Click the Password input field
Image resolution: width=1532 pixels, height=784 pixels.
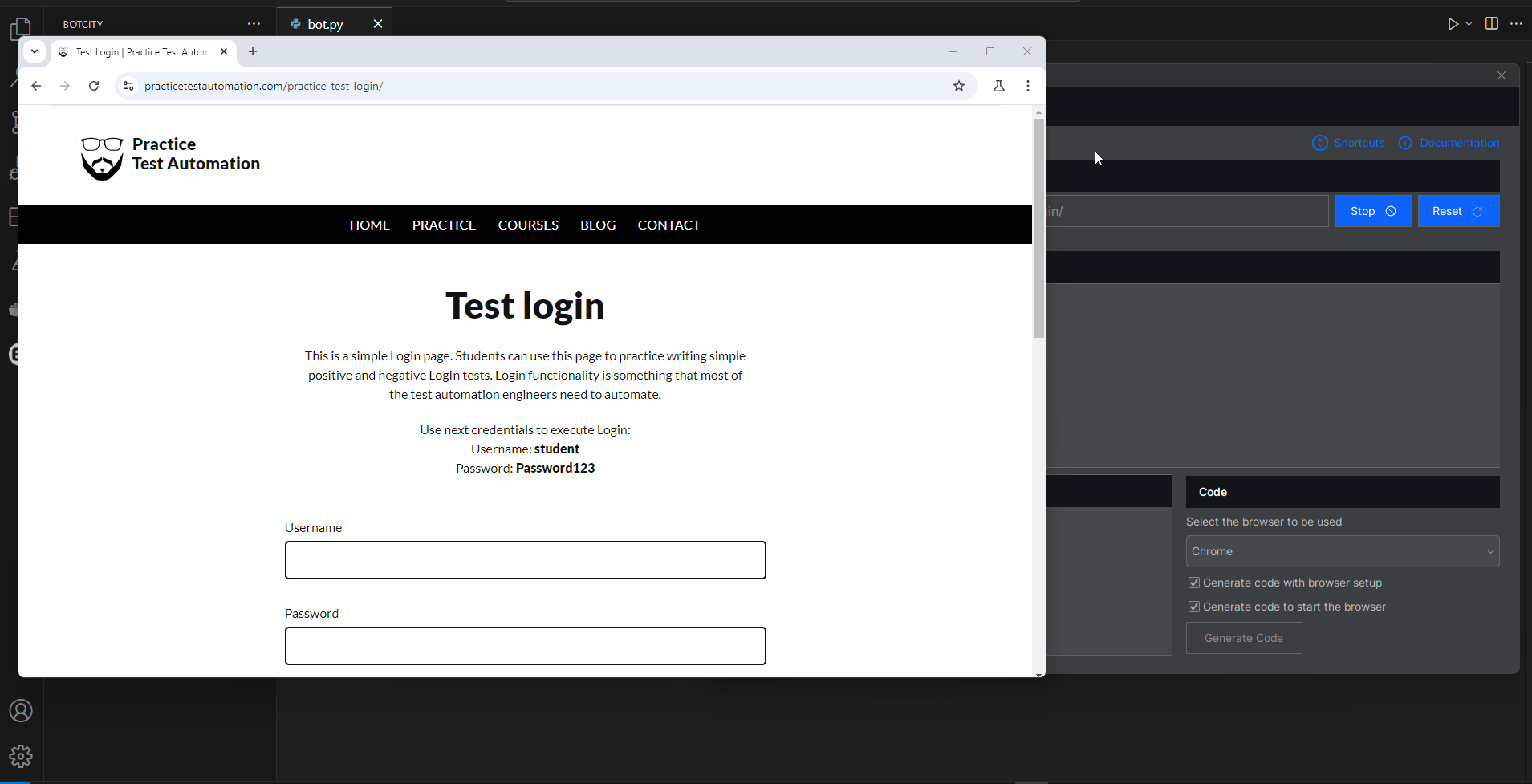point(526,646)
